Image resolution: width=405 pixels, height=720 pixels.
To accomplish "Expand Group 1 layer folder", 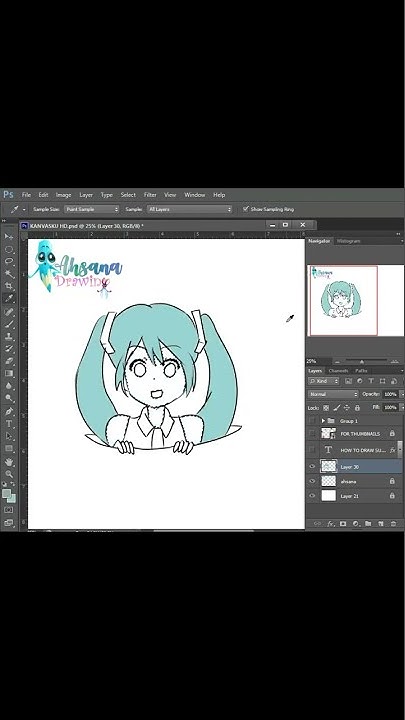I will point(323,421).
